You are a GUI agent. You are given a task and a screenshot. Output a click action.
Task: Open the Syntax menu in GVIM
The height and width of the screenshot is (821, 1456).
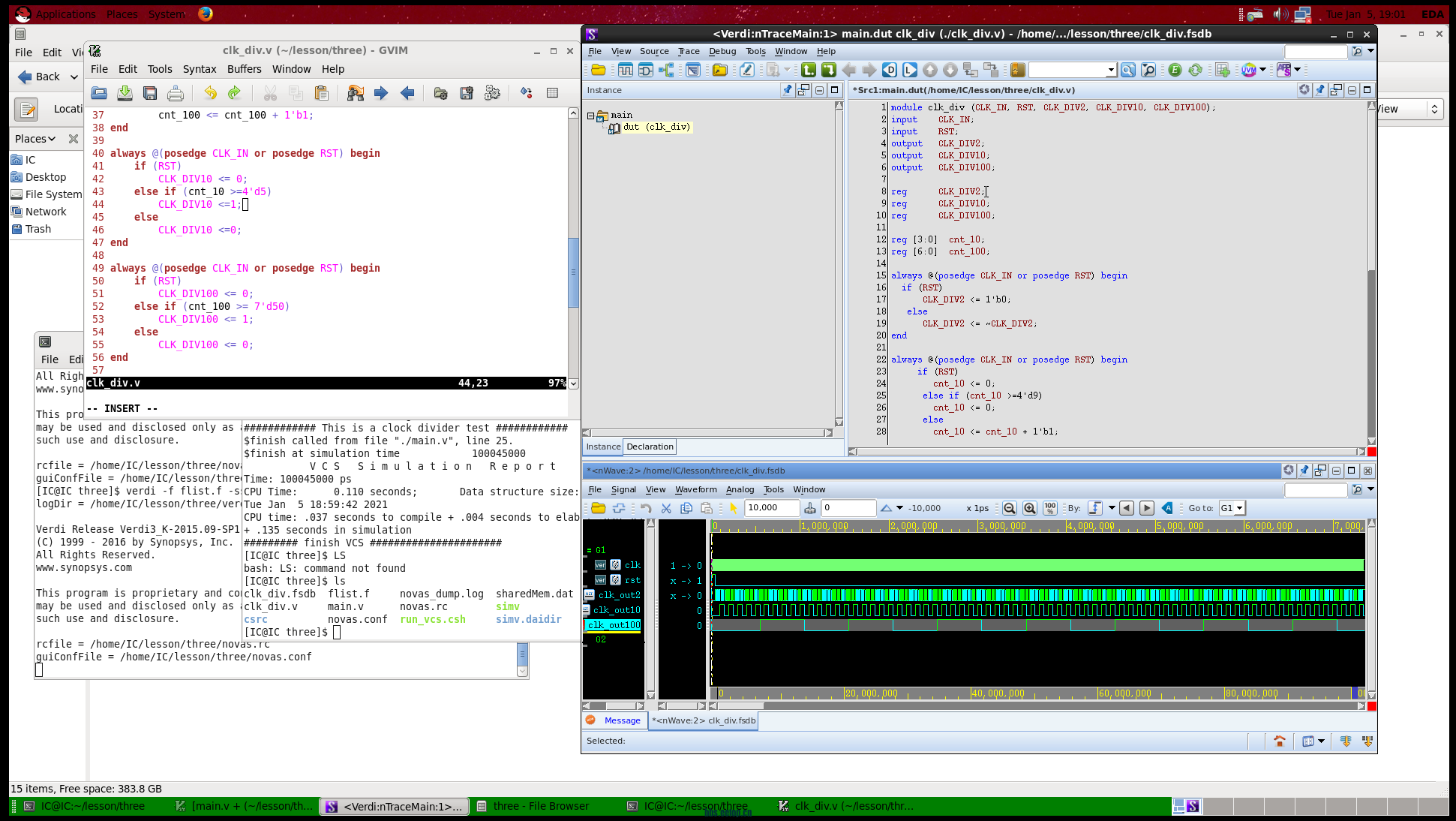200,69
